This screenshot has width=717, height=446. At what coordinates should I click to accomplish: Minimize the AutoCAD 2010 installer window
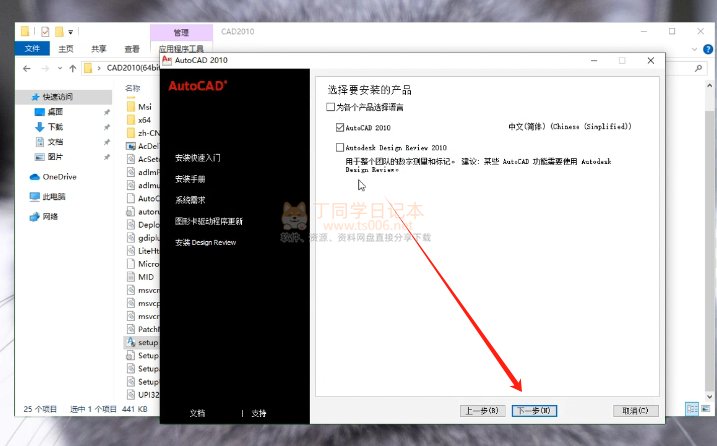point(594,60)
